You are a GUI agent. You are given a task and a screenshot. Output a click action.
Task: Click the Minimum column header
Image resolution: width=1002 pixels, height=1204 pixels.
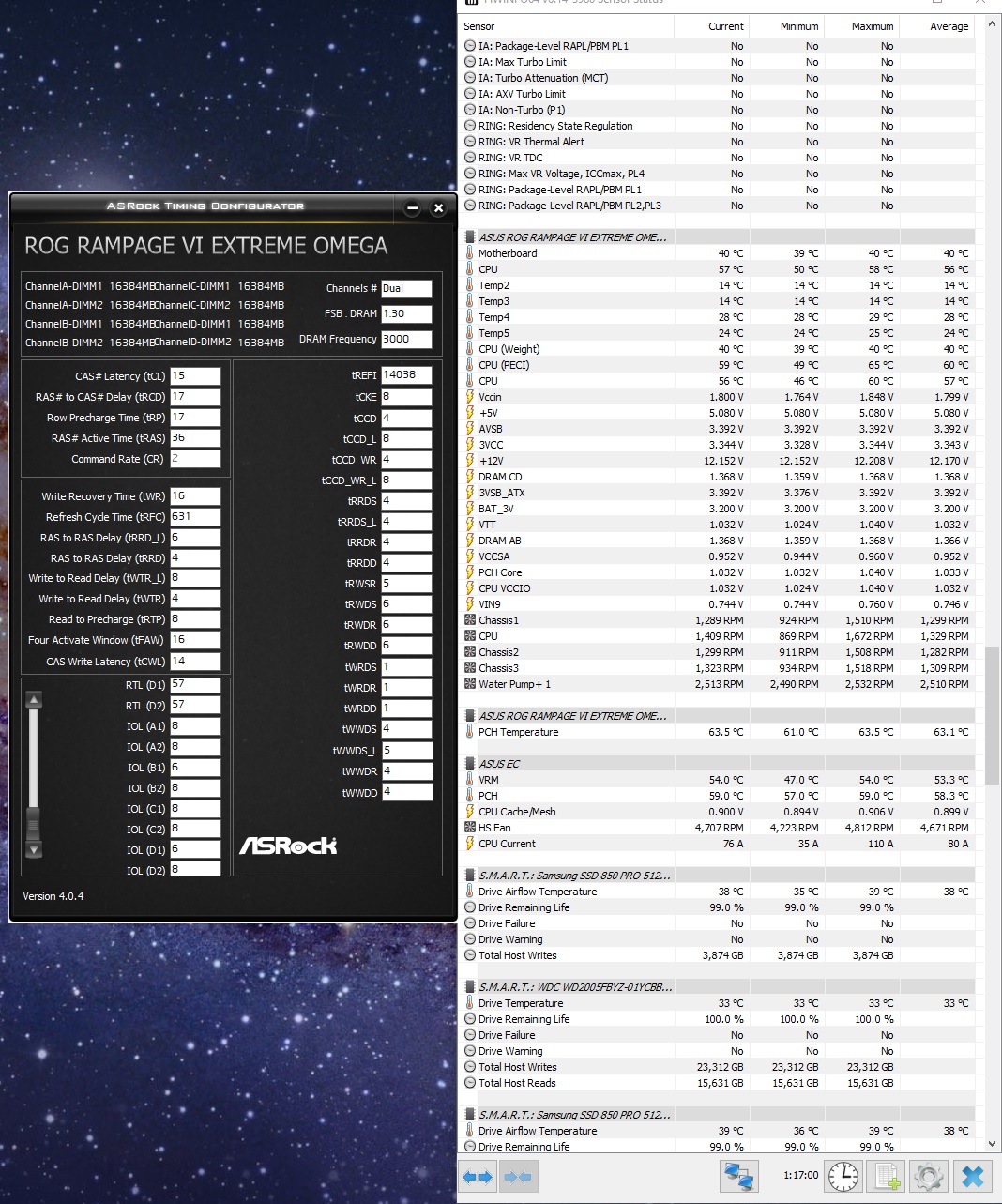pyautogui.click(x=787, y=26)
